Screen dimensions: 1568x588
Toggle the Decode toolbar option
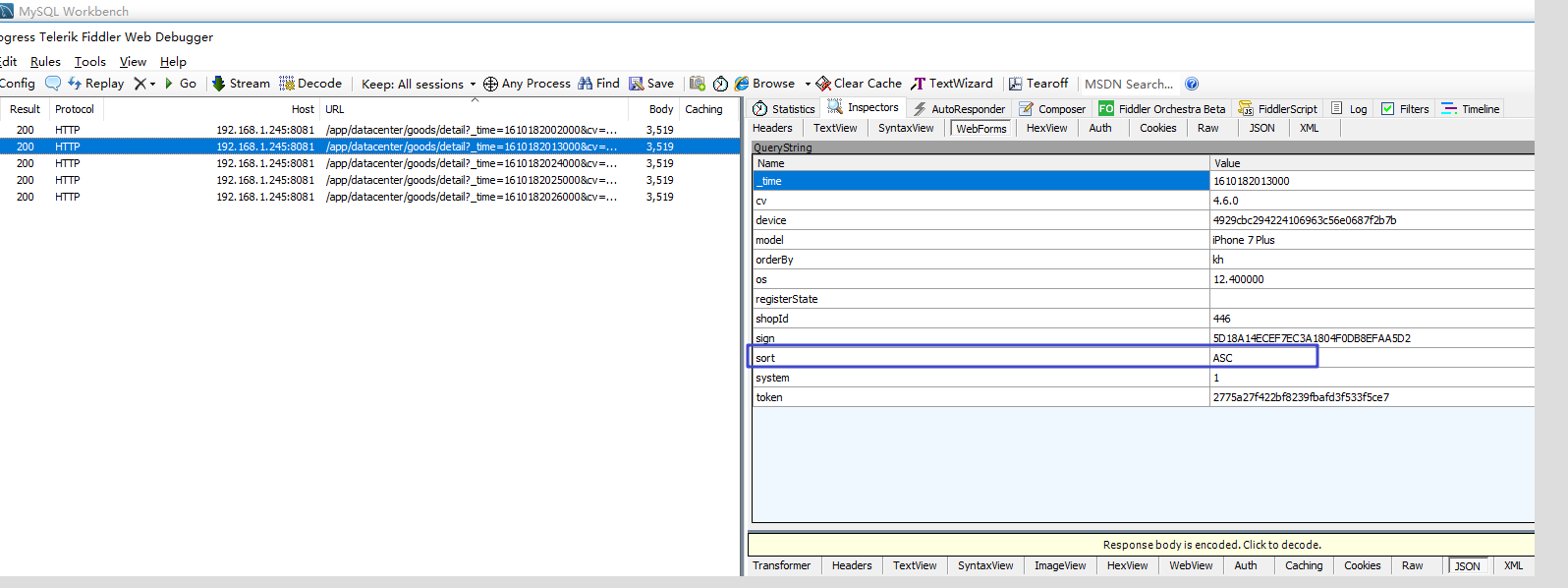(310, 84)
